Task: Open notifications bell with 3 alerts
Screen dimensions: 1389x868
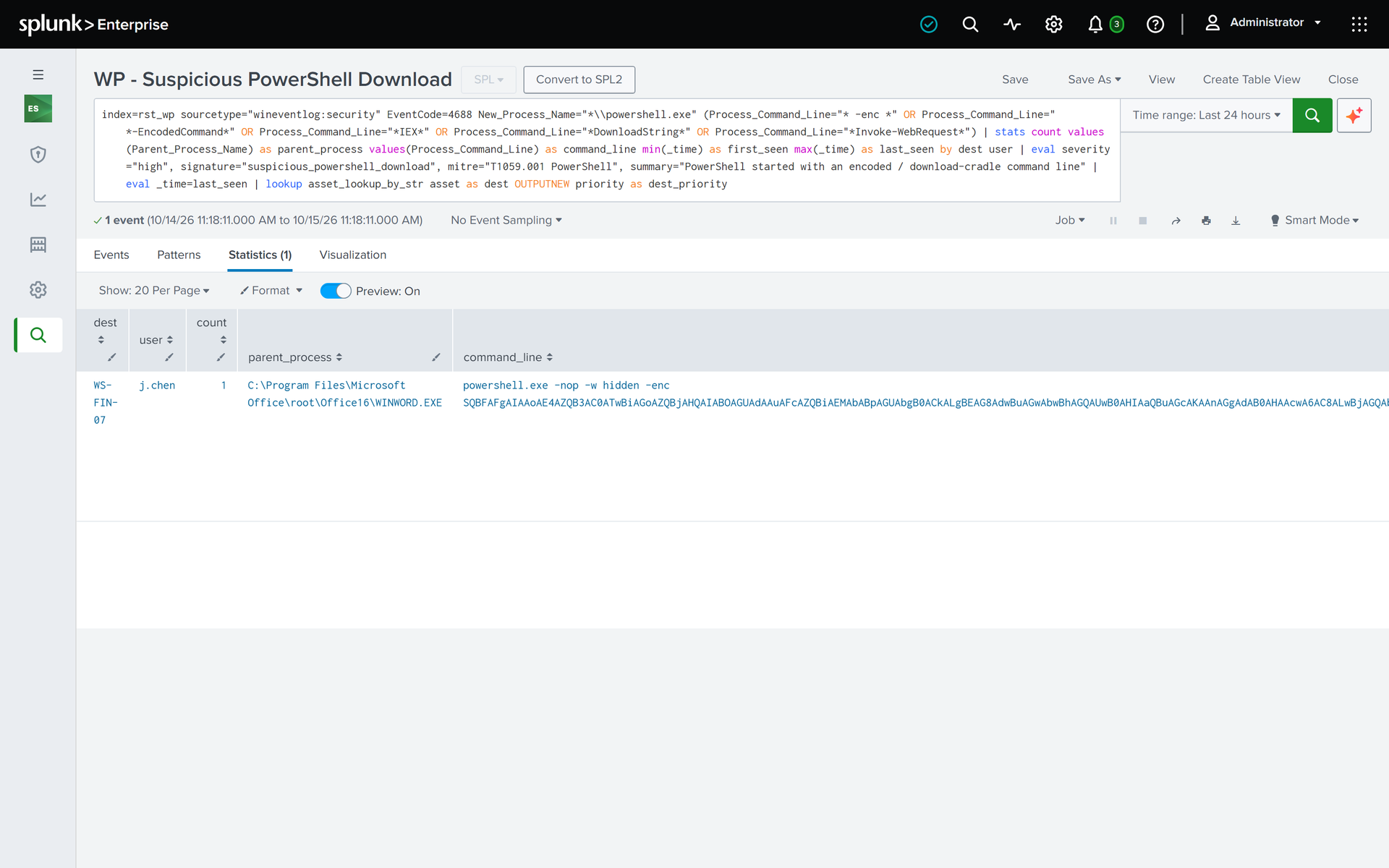Action: tap(1105, 25)
